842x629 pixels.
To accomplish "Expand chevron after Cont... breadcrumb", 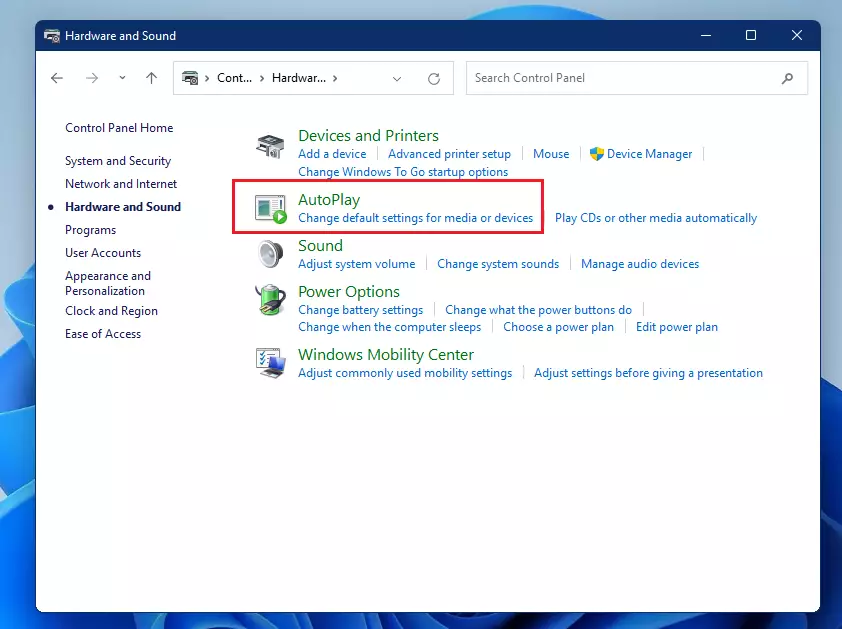I will (262, 78).
